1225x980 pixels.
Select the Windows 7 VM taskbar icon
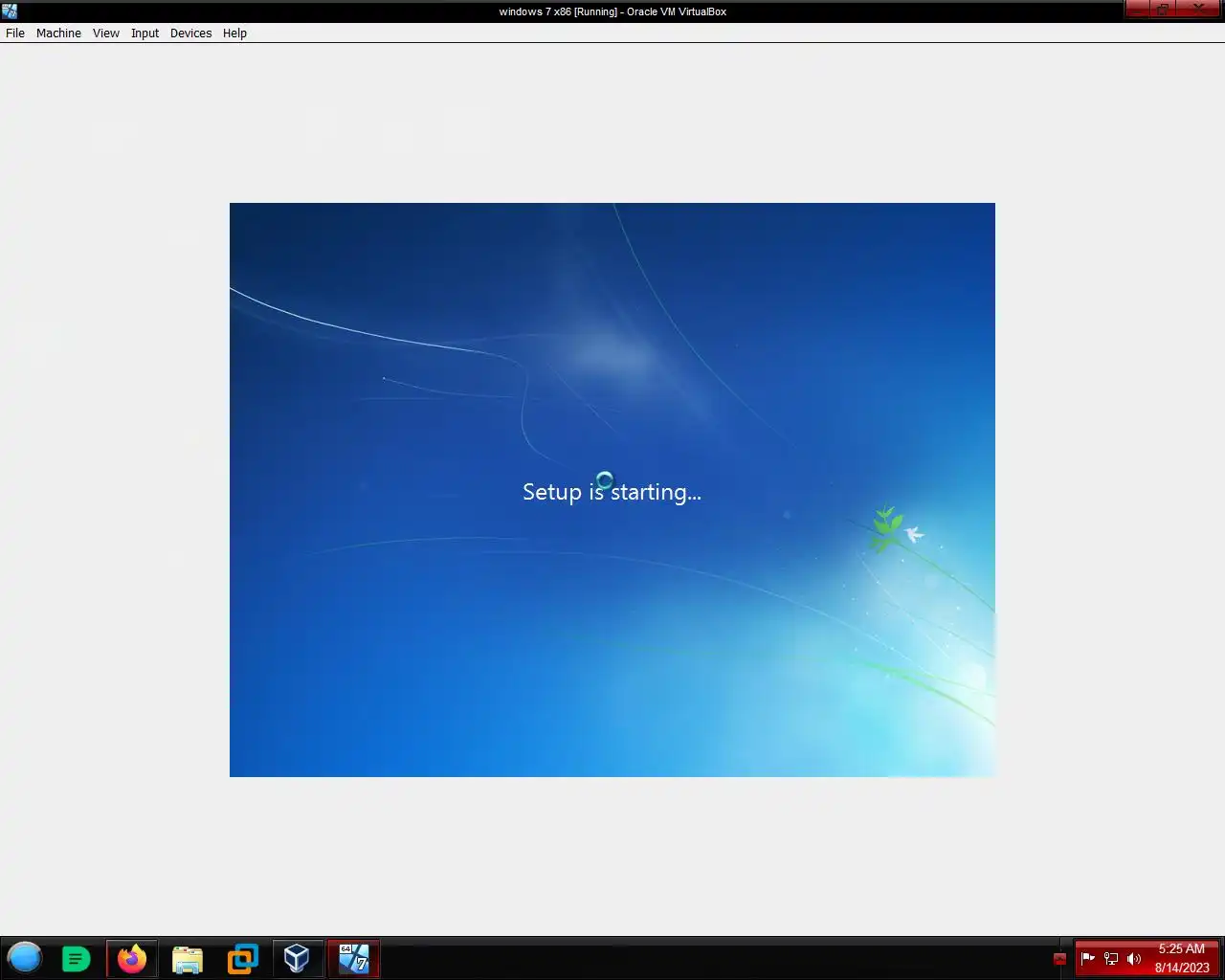pyautogui.click(x=354, y=958)
